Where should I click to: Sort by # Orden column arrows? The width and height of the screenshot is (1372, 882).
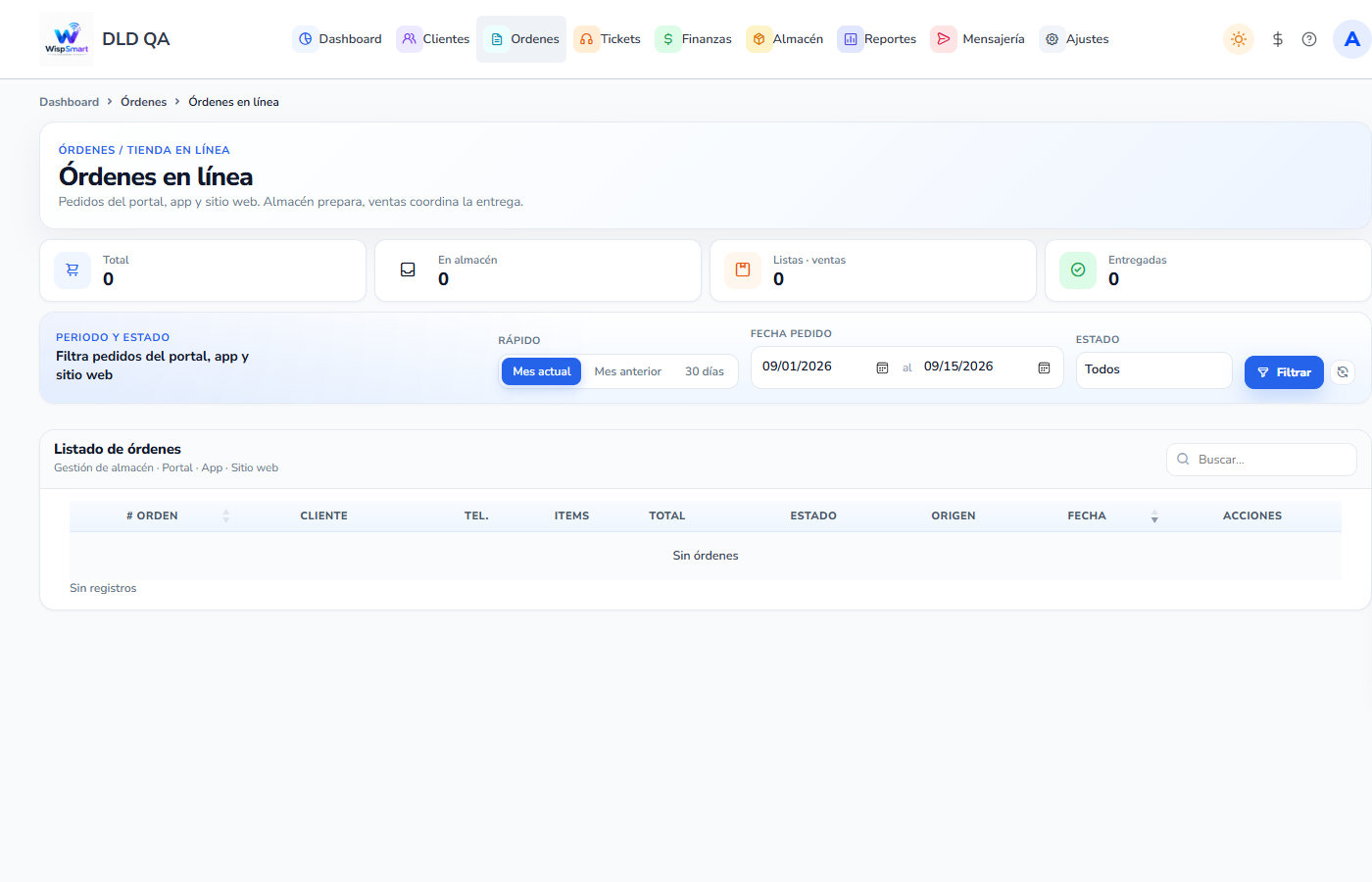(226, 515)
